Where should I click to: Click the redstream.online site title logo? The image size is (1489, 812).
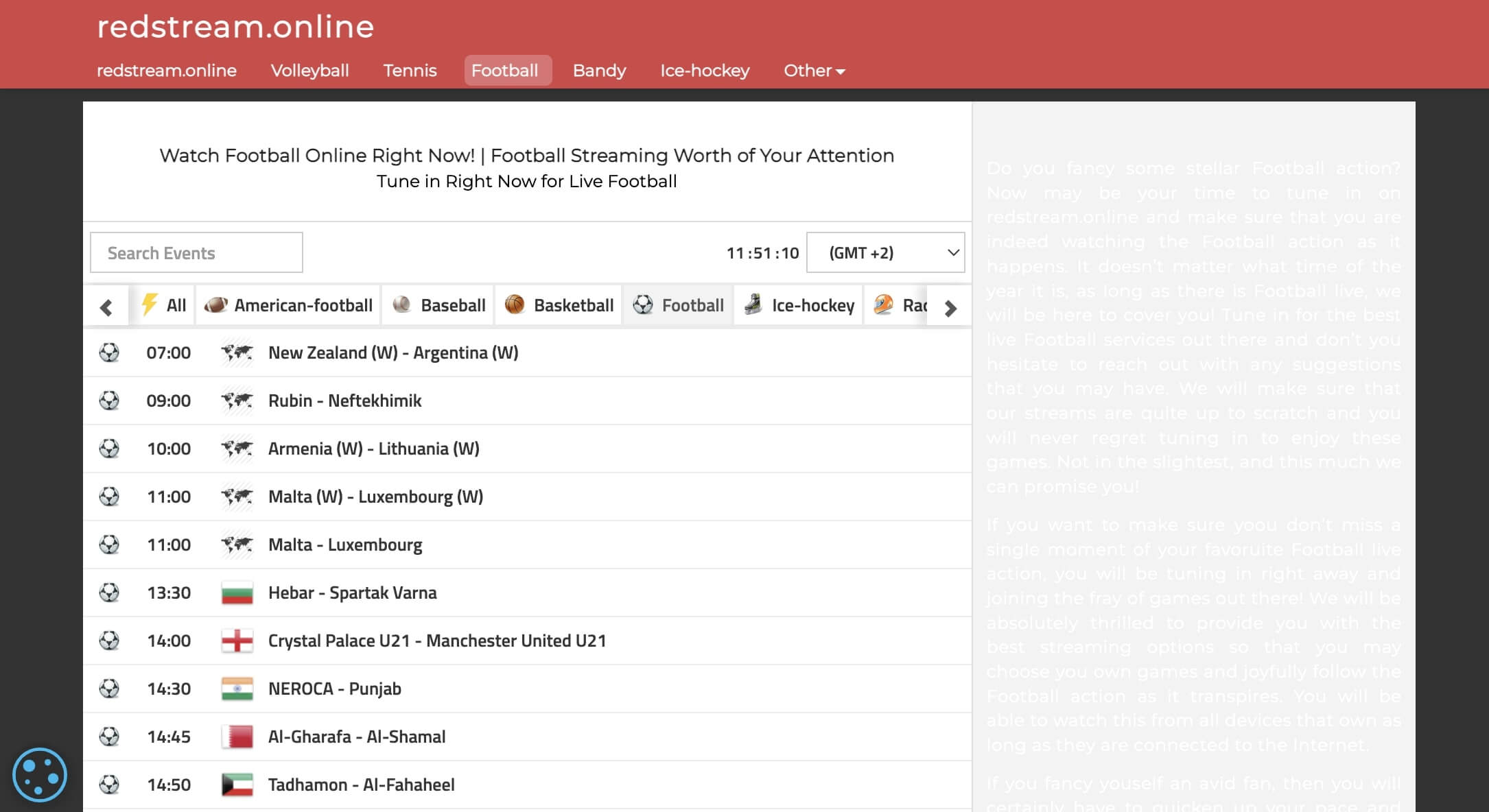coord(235,27)
